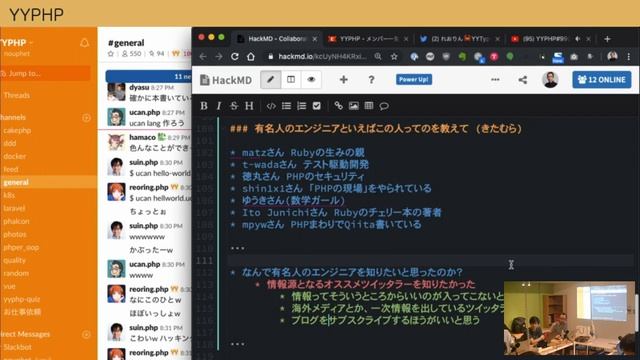Click the Power Up! button

(x=414, y=80)
